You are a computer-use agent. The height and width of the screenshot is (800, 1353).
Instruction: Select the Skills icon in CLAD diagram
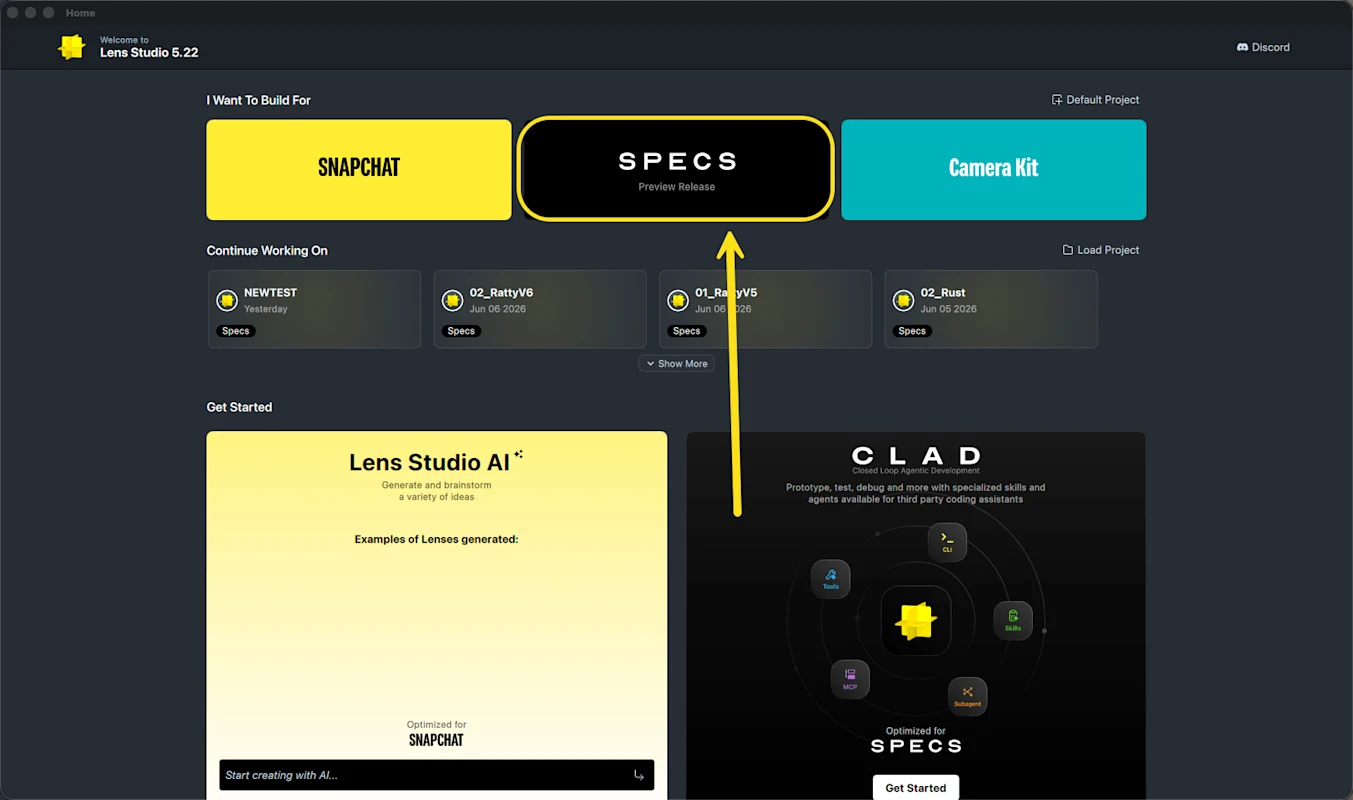[1013, 620]
